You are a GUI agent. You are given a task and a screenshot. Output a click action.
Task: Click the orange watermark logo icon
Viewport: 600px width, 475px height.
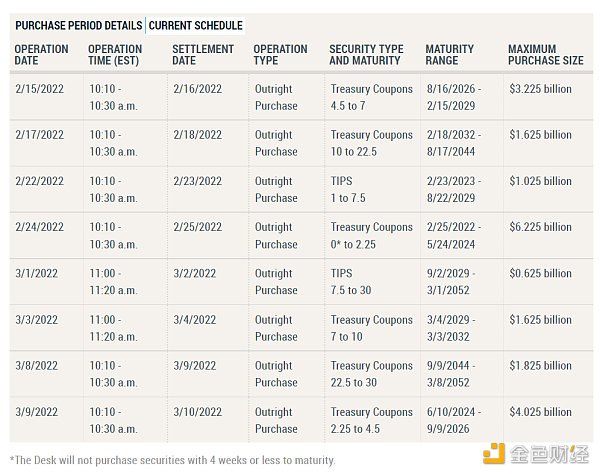pyautogui.click(x=494, y=454)
